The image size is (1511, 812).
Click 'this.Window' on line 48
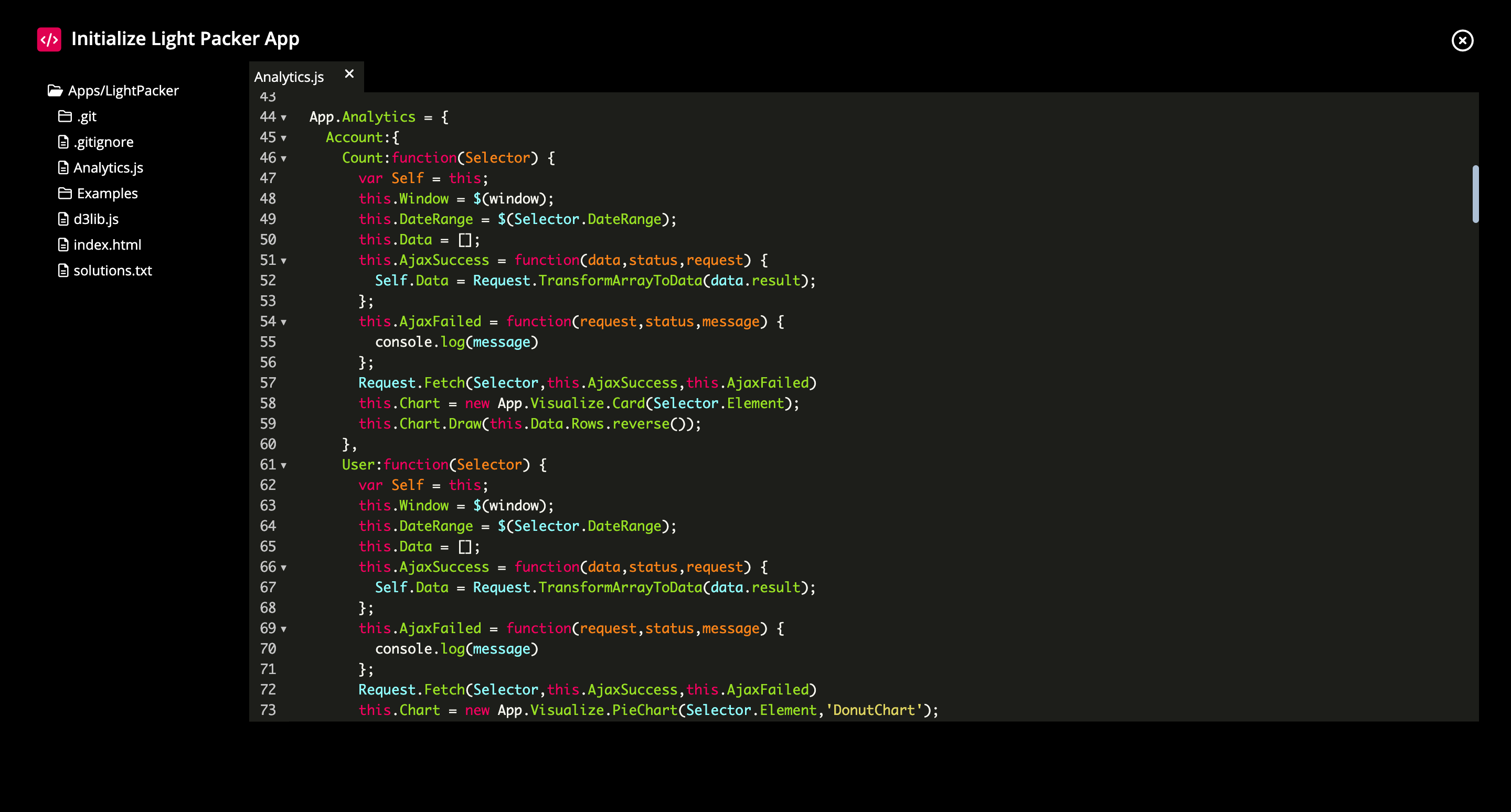coord(403,199)
